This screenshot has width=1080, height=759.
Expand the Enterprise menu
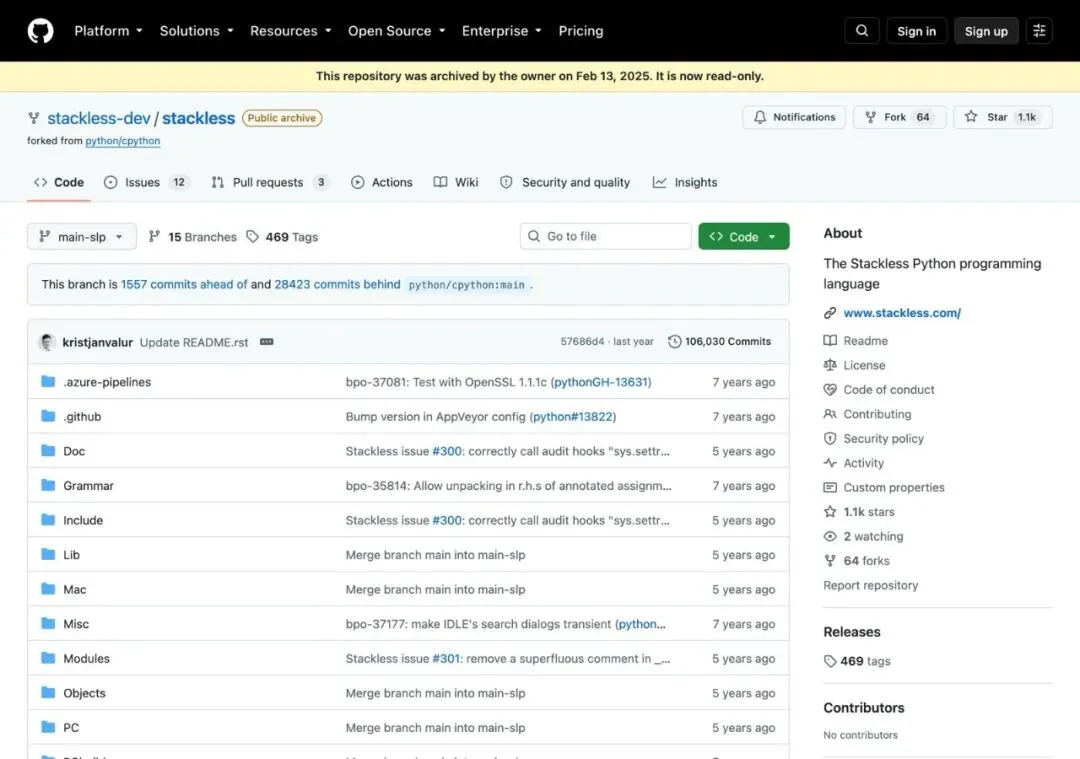click(501, 31)
